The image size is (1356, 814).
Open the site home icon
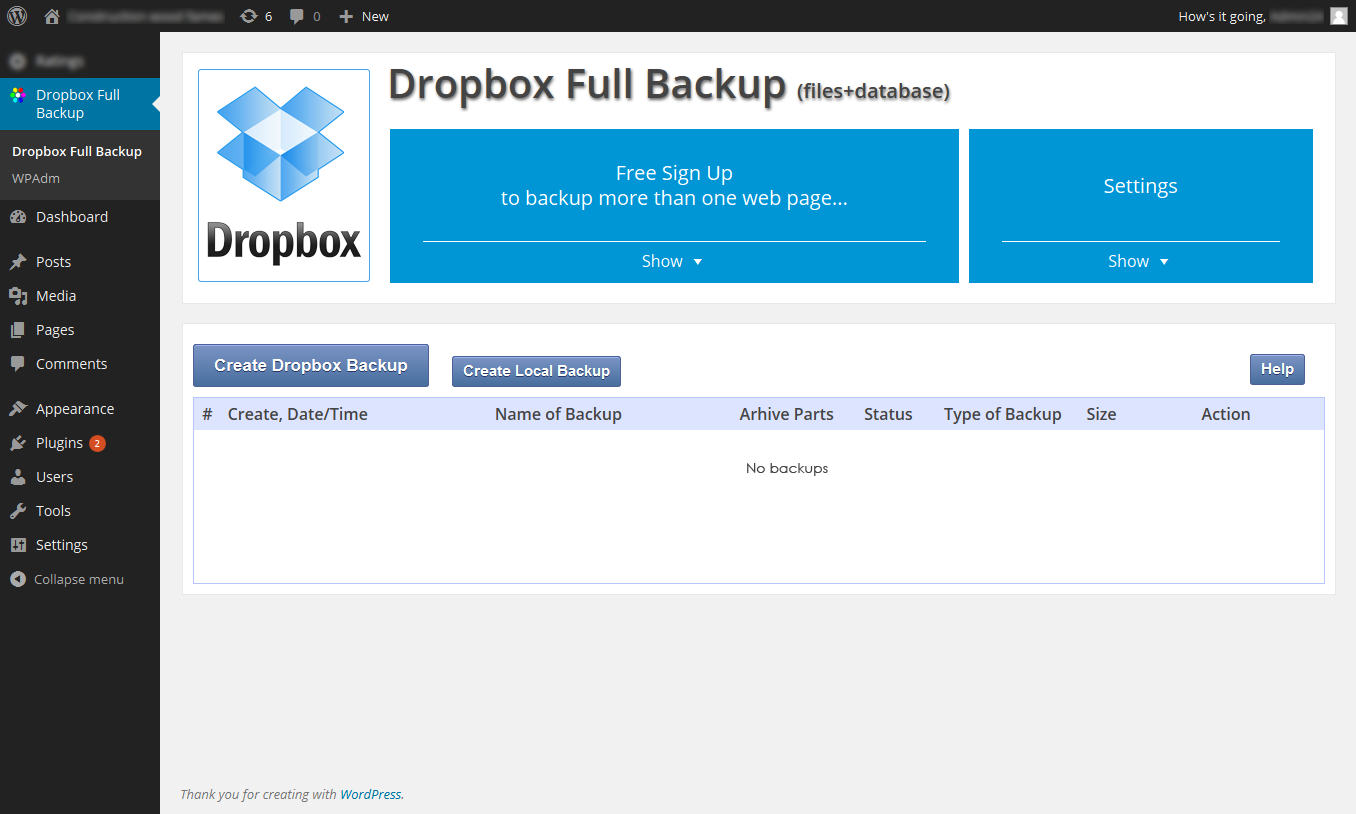coord(52,16)
